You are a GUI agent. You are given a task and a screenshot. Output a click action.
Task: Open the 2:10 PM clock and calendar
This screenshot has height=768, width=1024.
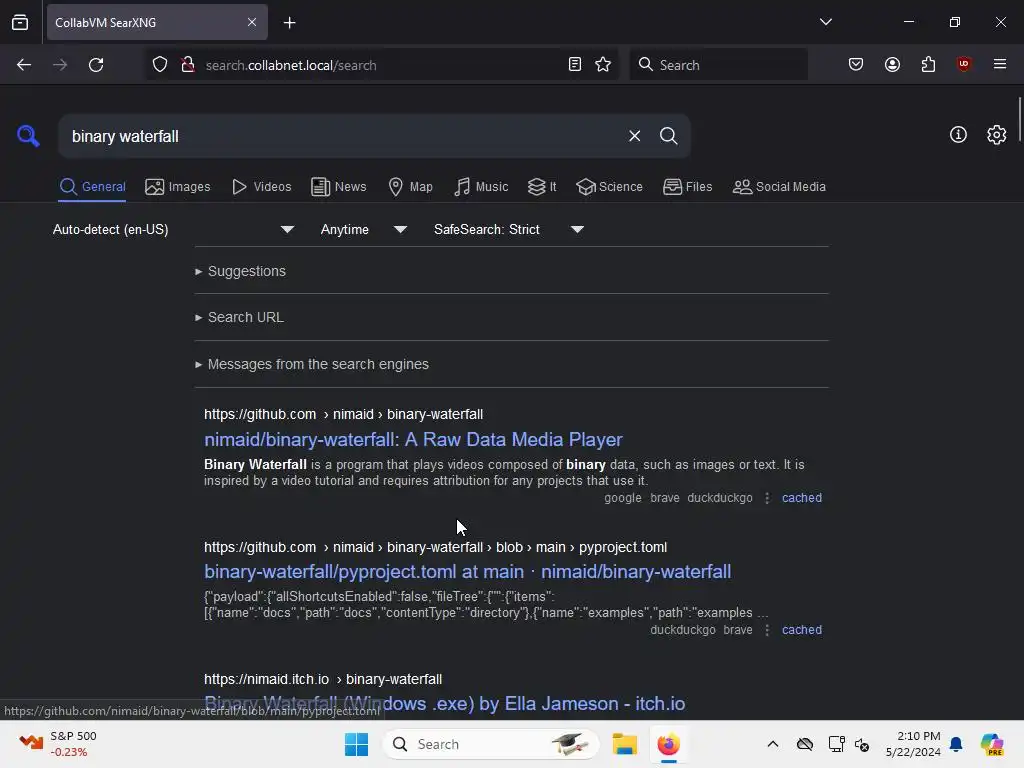[x=914, y=744]
